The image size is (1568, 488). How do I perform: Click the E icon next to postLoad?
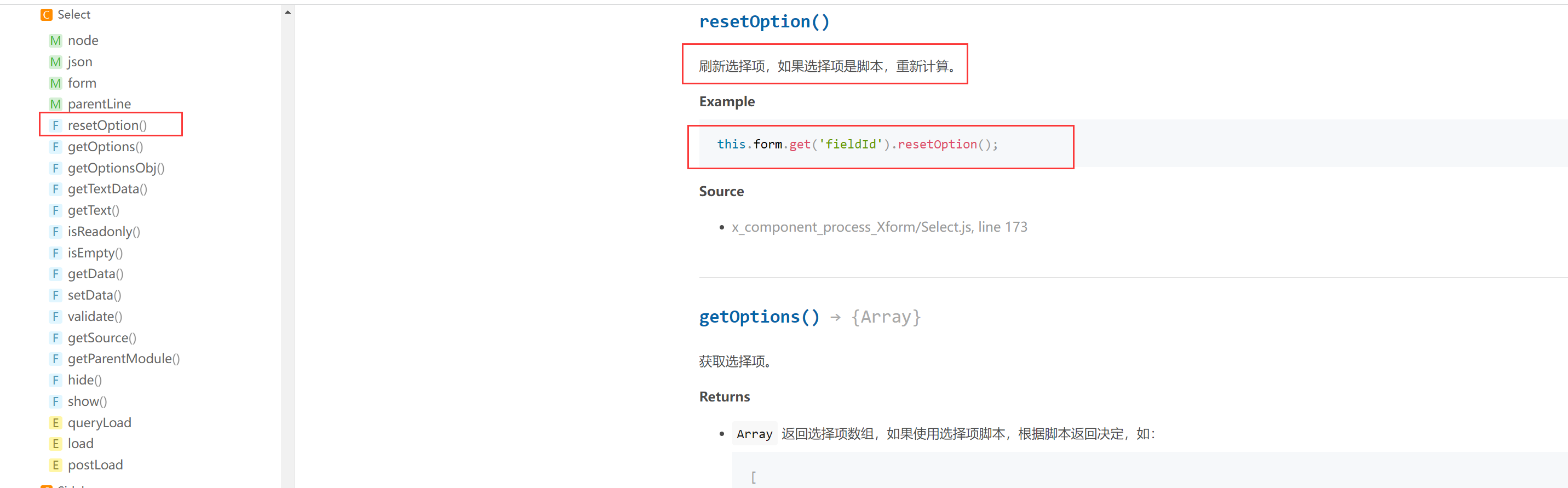click(x=55, y=466)
